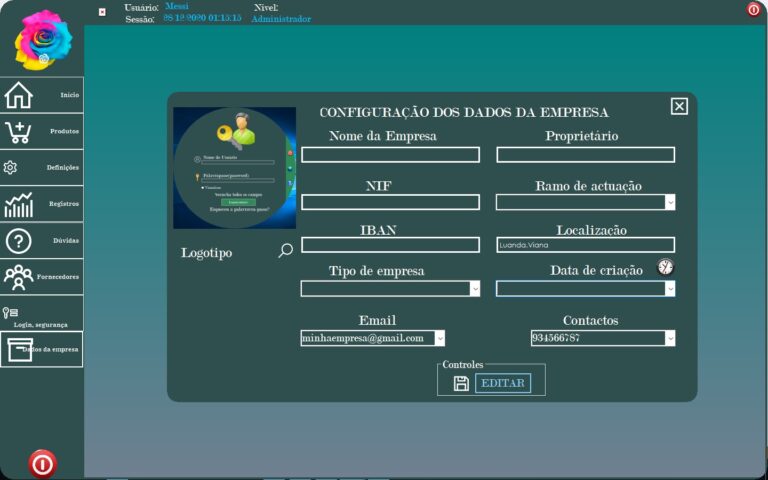Click the IBAN input field
The image size is (768, 480).
click(x=390, y=245)
